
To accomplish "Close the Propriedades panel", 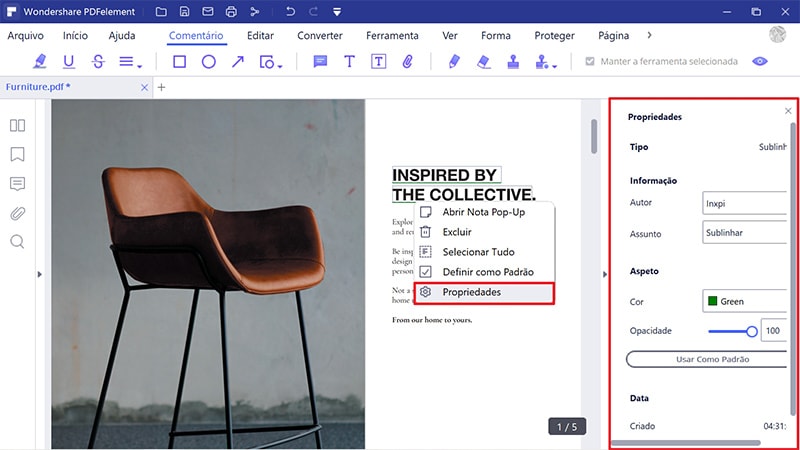I will click(788, 111).
